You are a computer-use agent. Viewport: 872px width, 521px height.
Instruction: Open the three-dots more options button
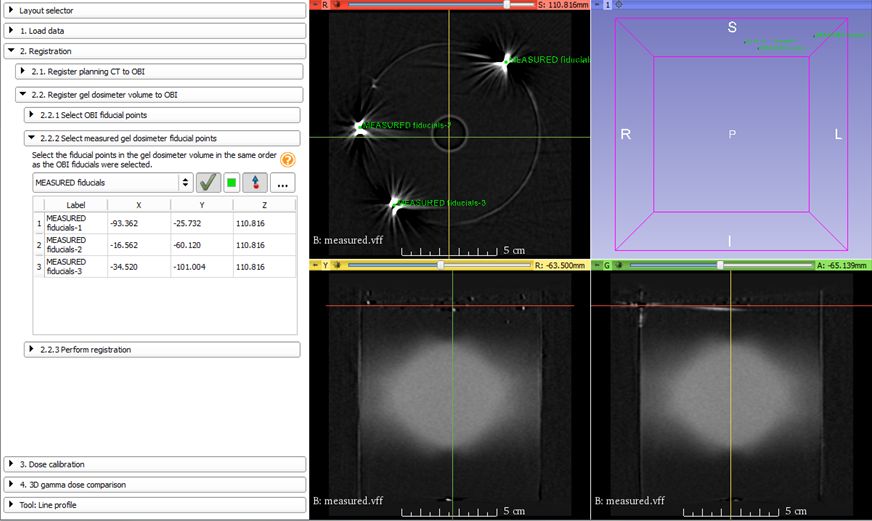pos(283,183)
